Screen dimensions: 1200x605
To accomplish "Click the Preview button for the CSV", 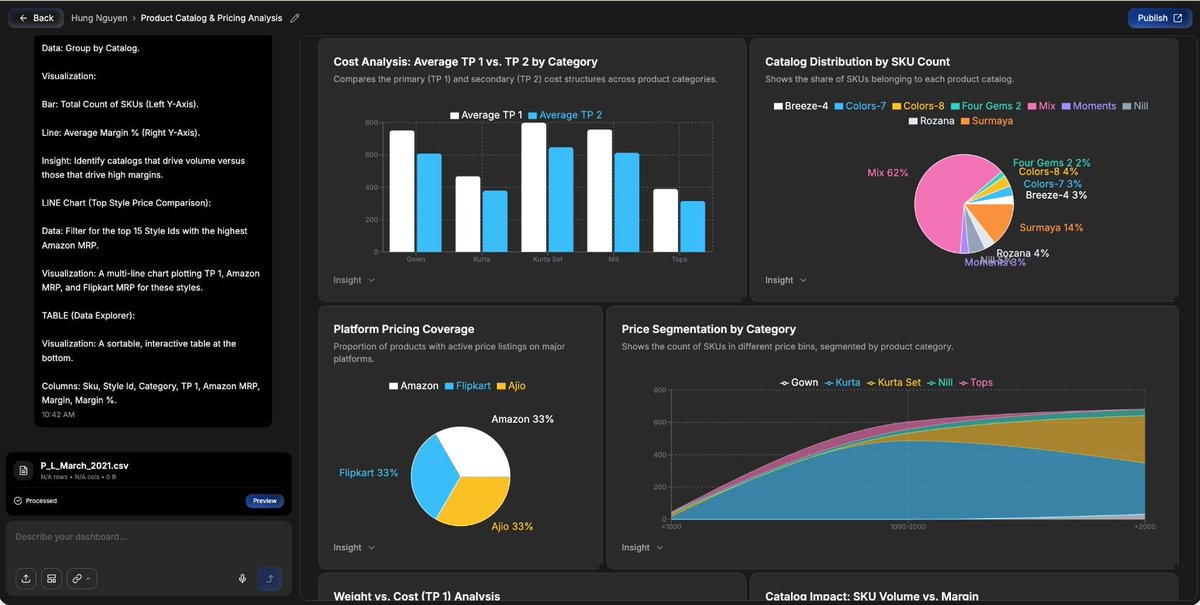I will coord(265,501).
